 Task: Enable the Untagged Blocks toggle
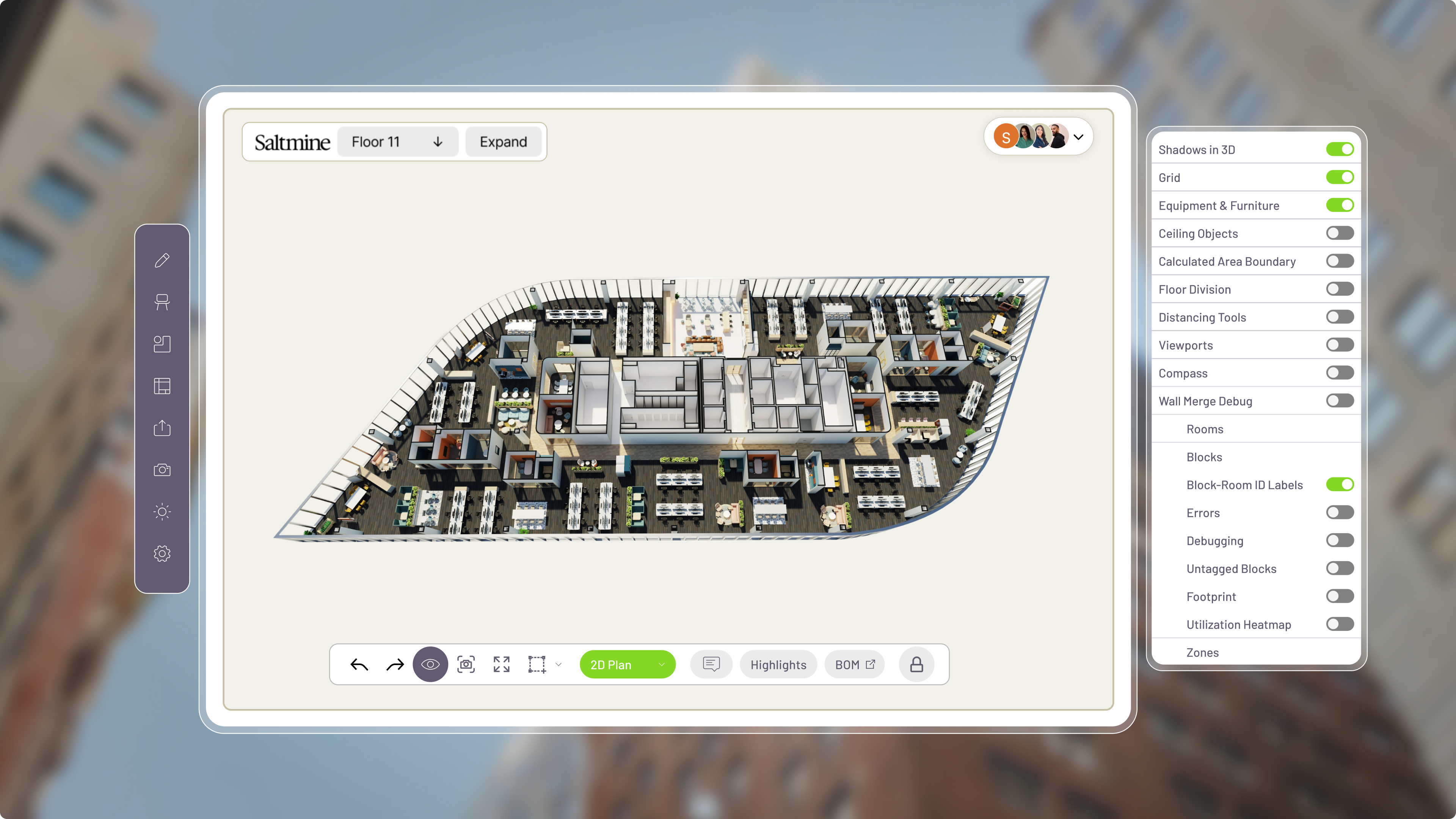click(x=1340, y=569)
